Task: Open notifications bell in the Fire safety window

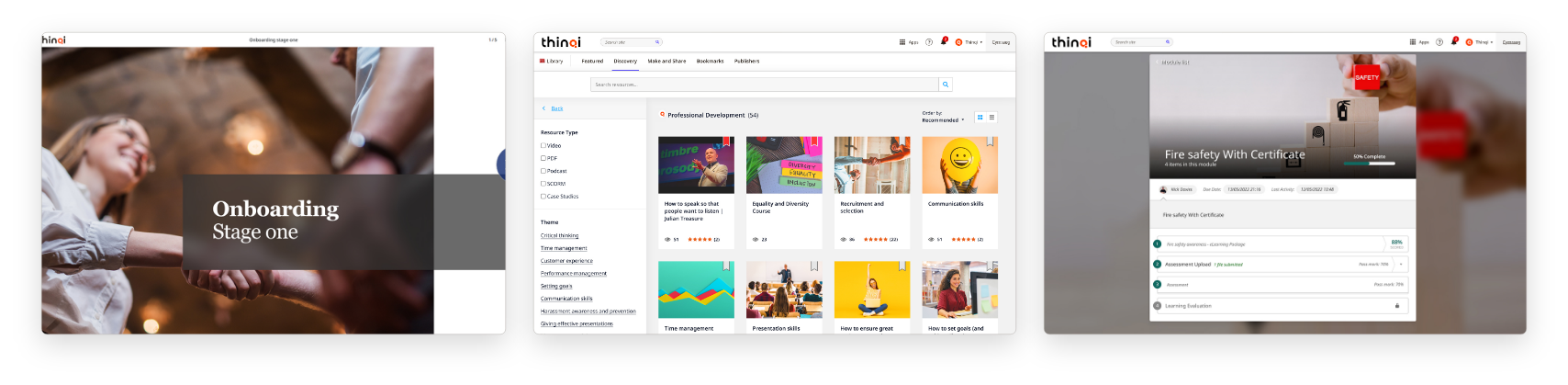Action: 1453,42
